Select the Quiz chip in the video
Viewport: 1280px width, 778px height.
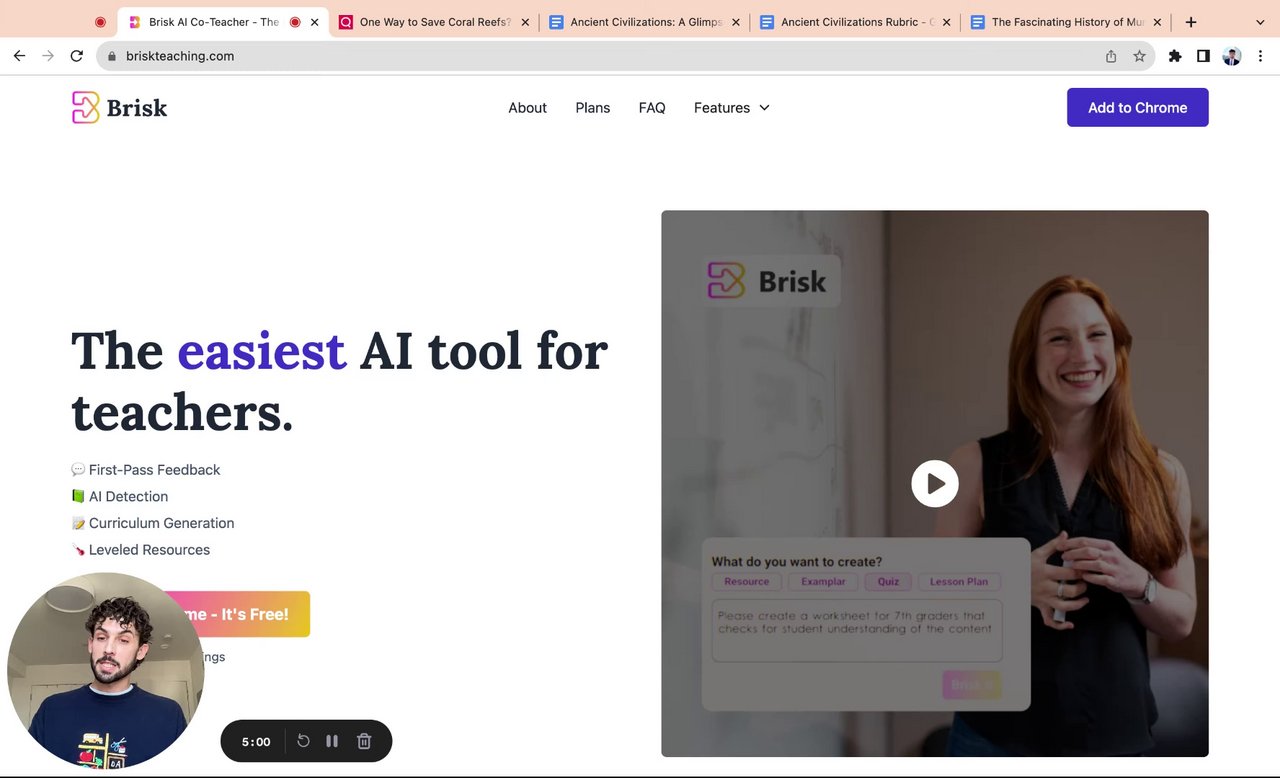point(888,582)
